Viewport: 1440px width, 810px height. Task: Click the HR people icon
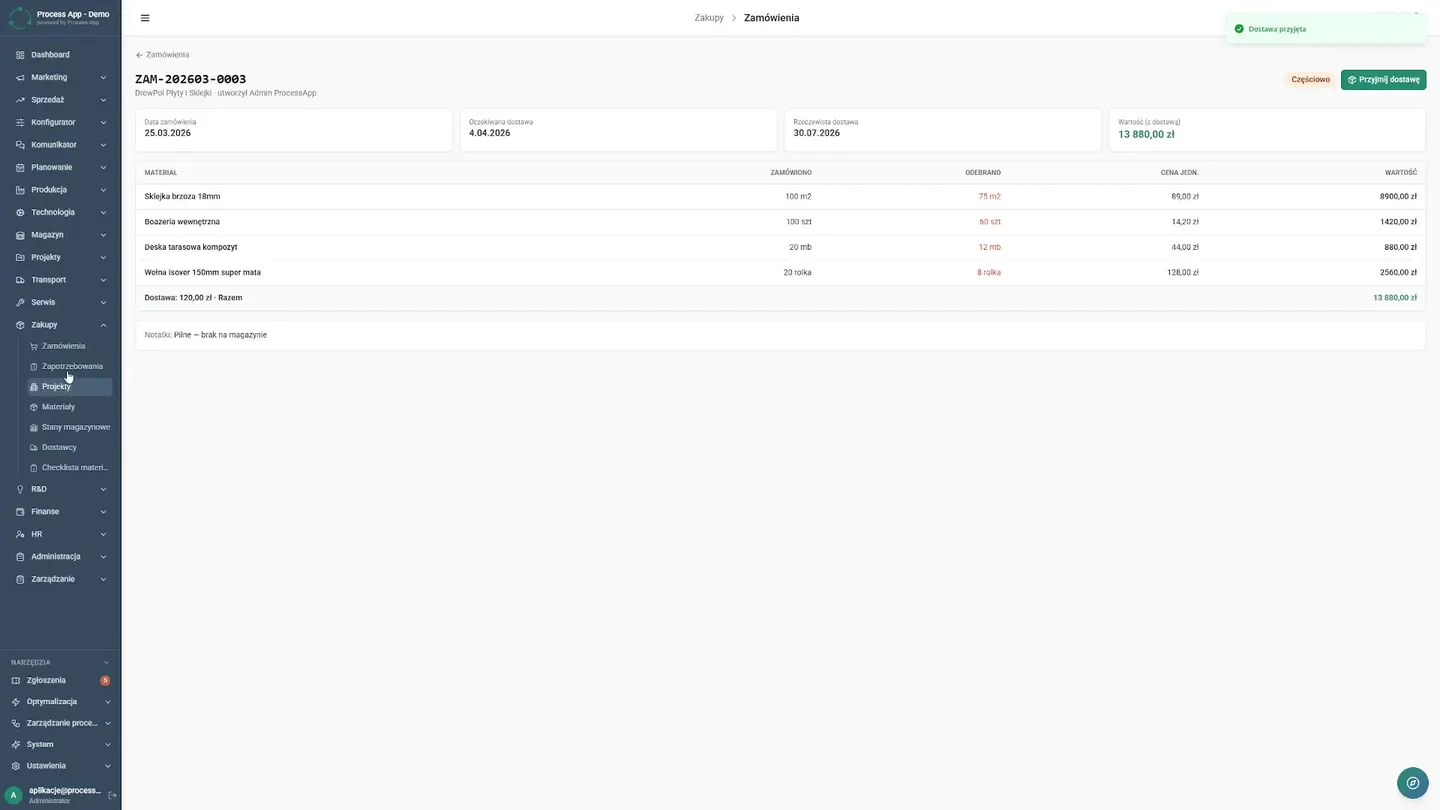(20, 534)
